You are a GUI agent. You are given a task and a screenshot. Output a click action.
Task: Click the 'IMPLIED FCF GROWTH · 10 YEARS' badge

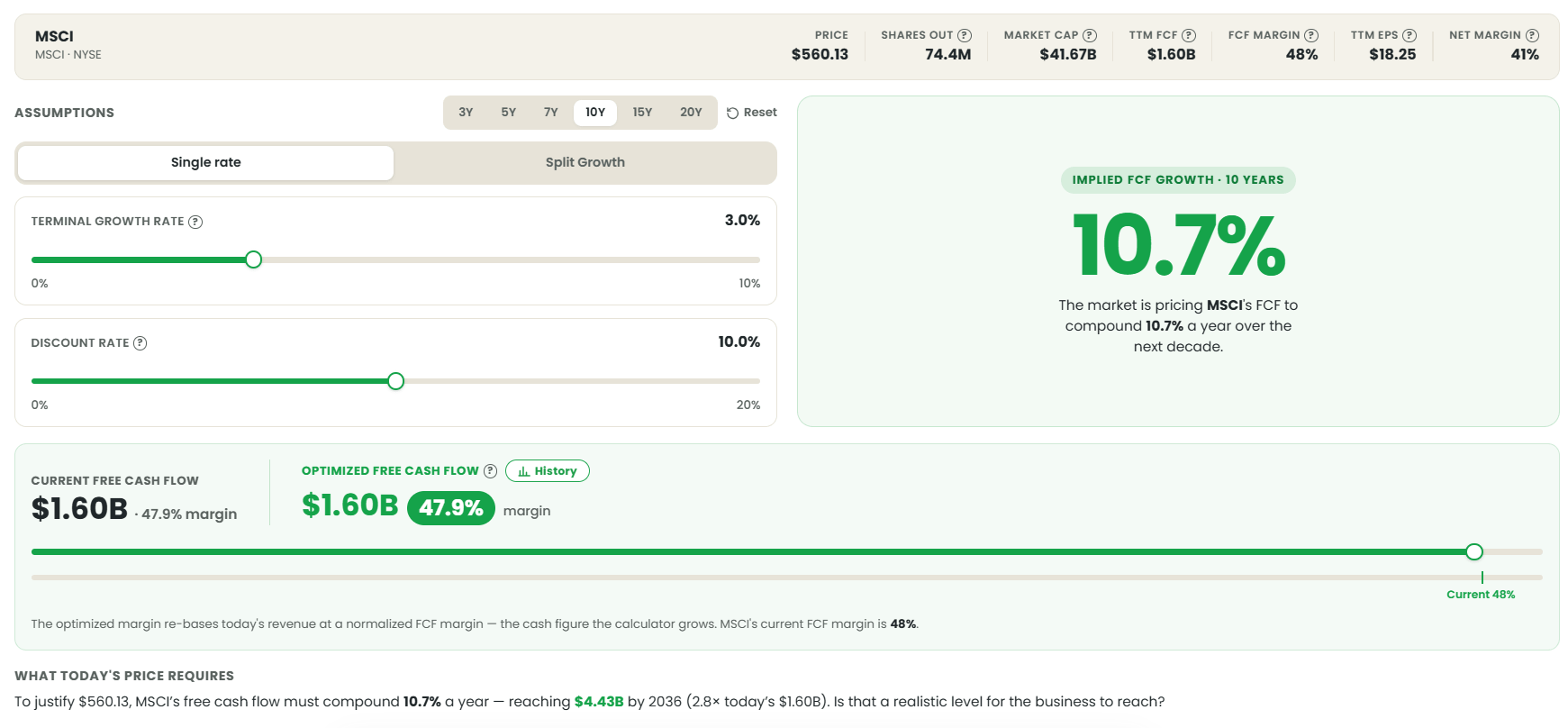coord(1178,180)
